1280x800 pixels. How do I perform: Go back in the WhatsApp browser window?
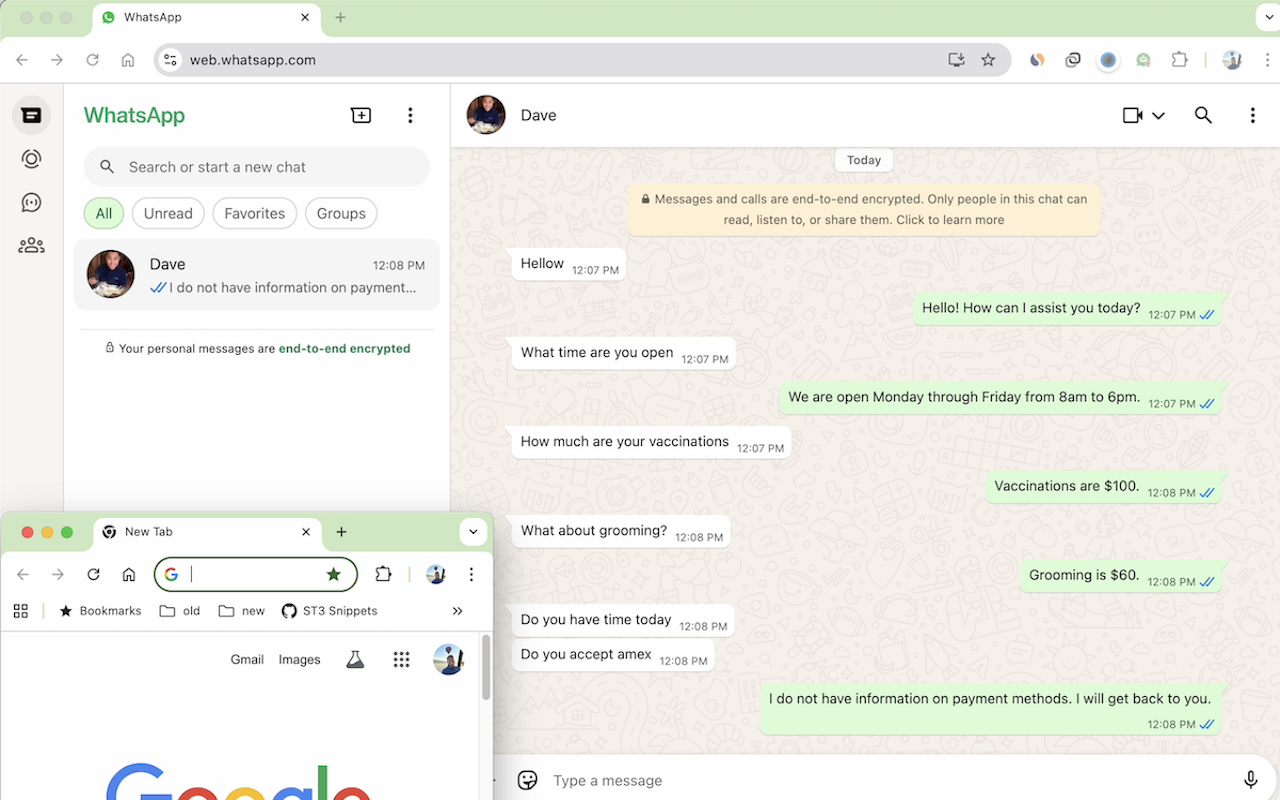[x=22, y=60]
